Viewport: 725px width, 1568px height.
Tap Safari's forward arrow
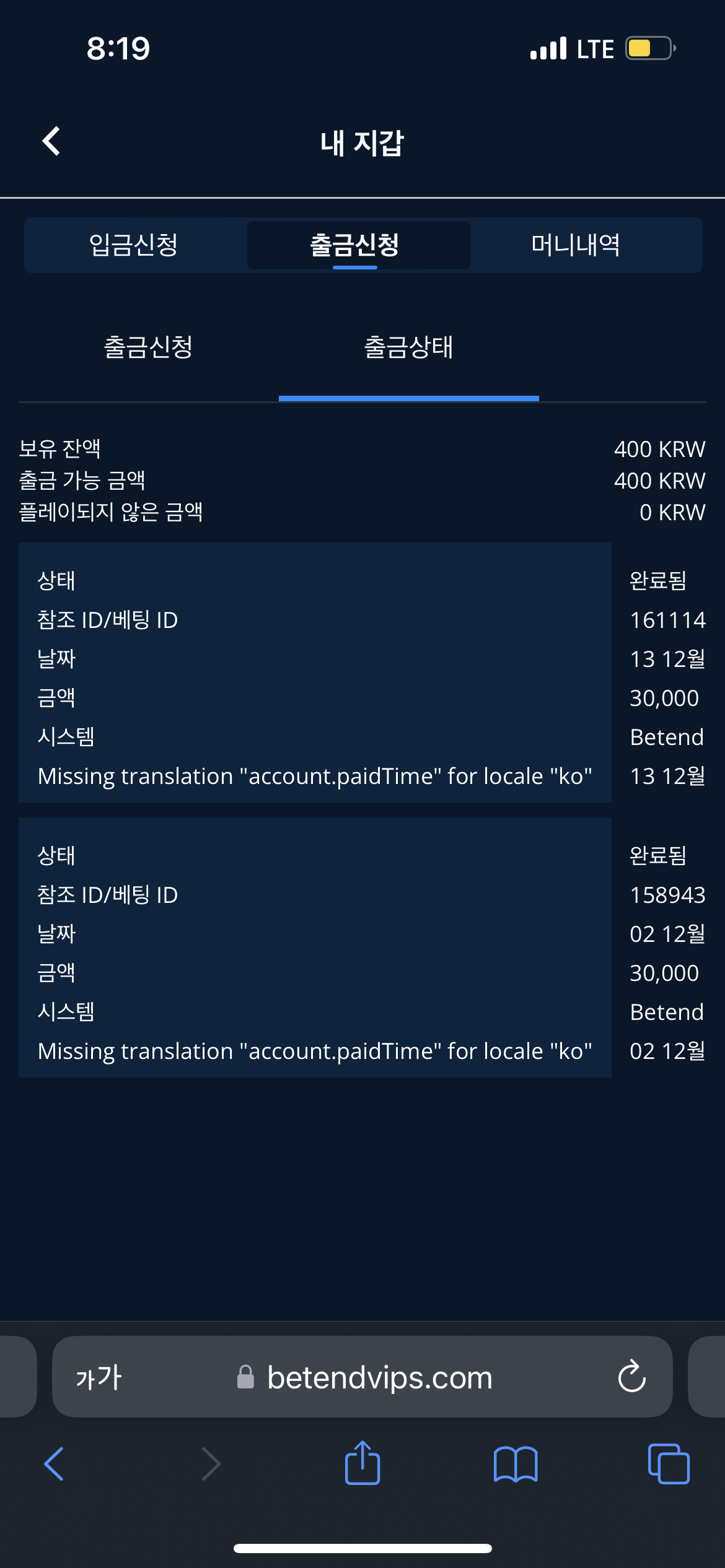click(x=211, y=1464)
